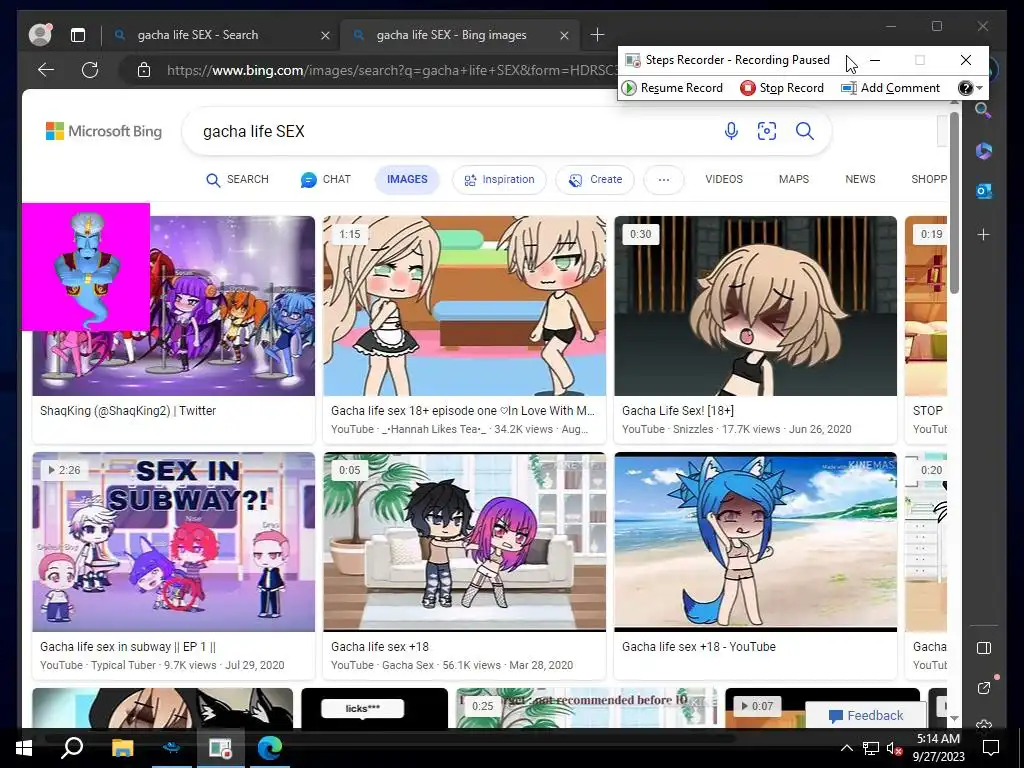Click the scrollbar down arrow
The height and width of the screenshot is (768, 1024).
pos(954,719)
